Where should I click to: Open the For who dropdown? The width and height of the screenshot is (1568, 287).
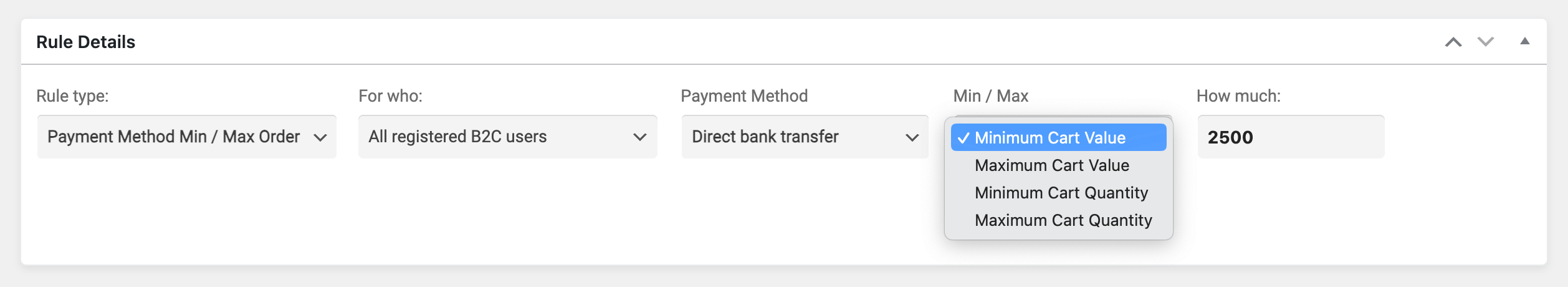coord(507,137)
